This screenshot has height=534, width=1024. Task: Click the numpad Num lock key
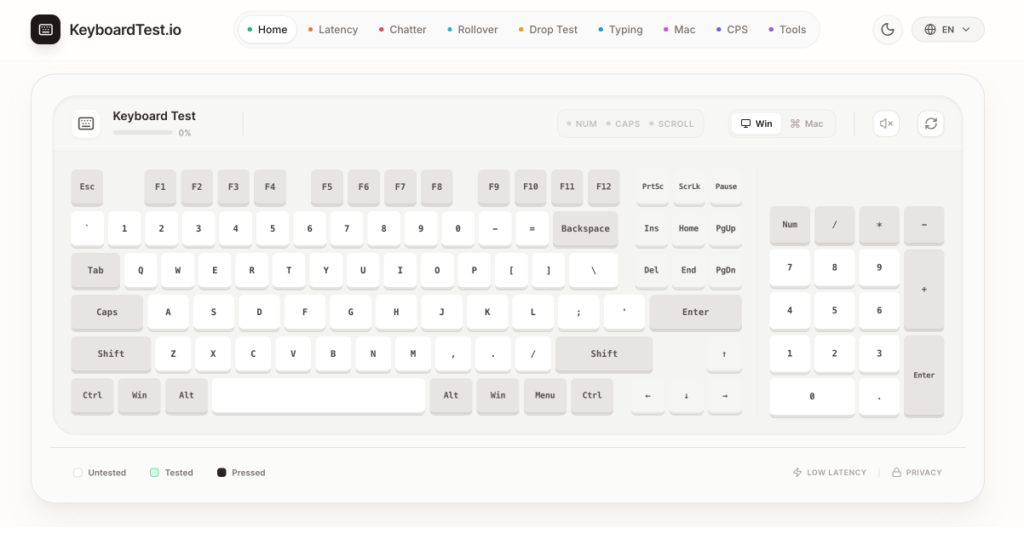[789, 225]
